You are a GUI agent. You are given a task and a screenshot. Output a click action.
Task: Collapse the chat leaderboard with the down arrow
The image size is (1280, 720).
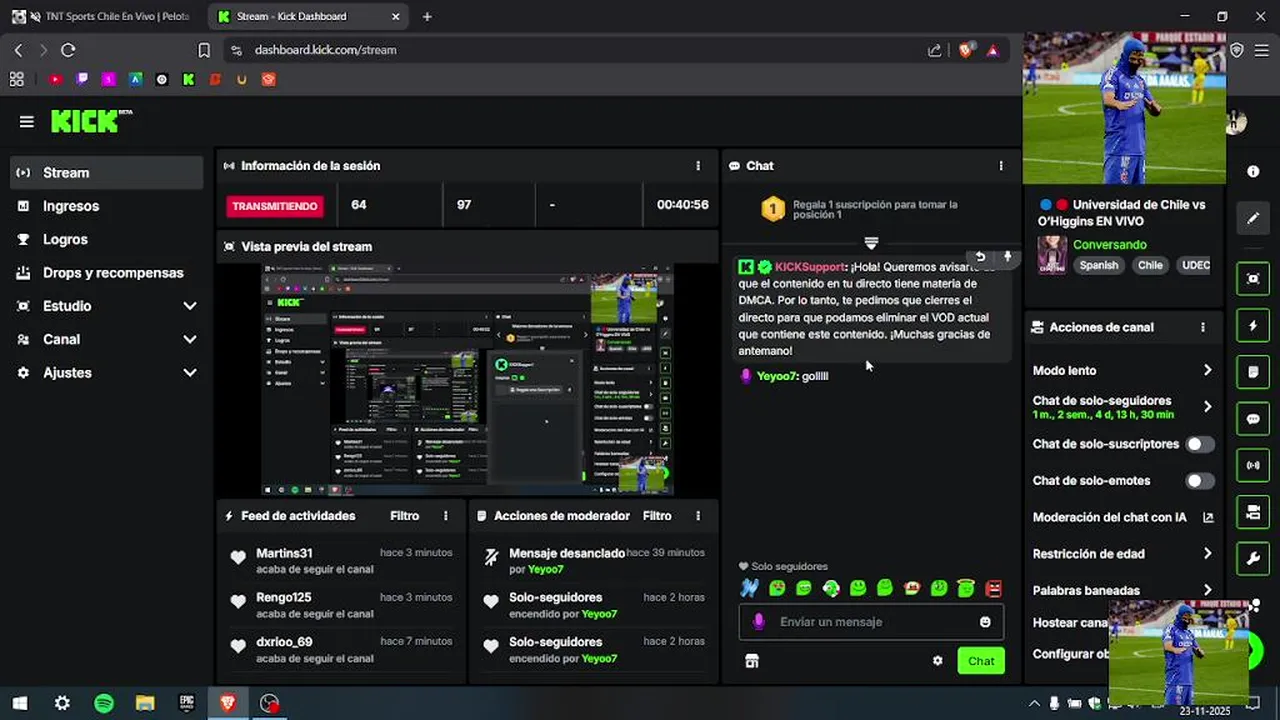[x=871, y=243]
